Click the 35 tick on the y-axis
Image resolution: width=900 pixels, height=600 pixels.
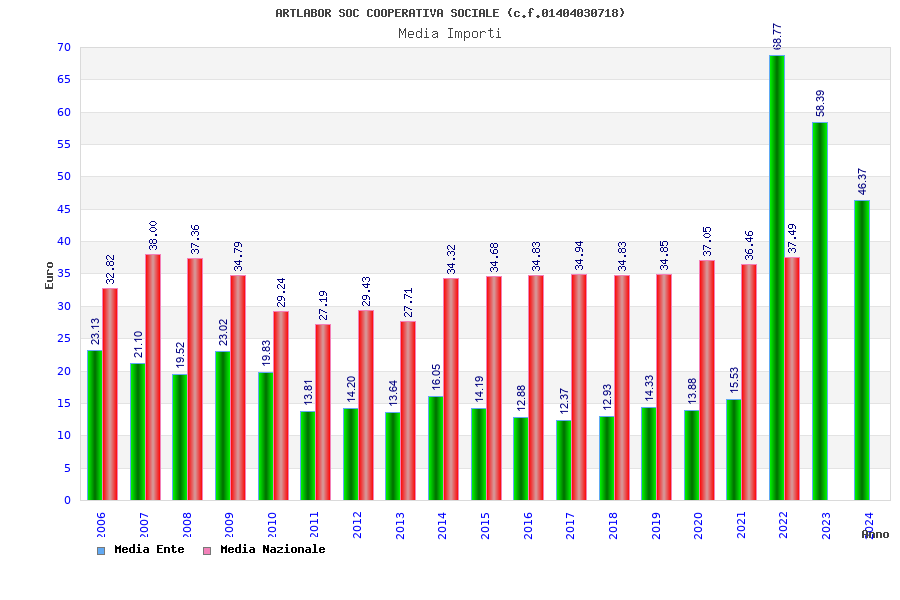pyautogui.click(x=64, y=274)
